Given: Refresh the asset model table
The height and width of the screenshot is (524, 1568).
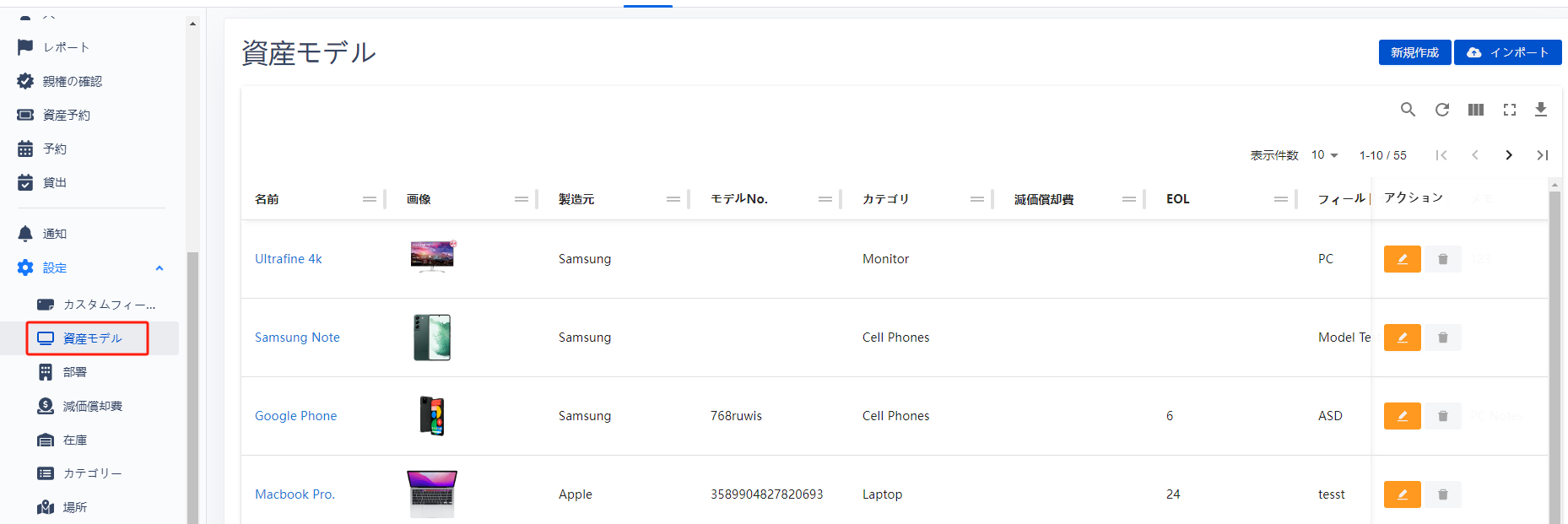Looking at the screenshot, I should pos(1441,110).
